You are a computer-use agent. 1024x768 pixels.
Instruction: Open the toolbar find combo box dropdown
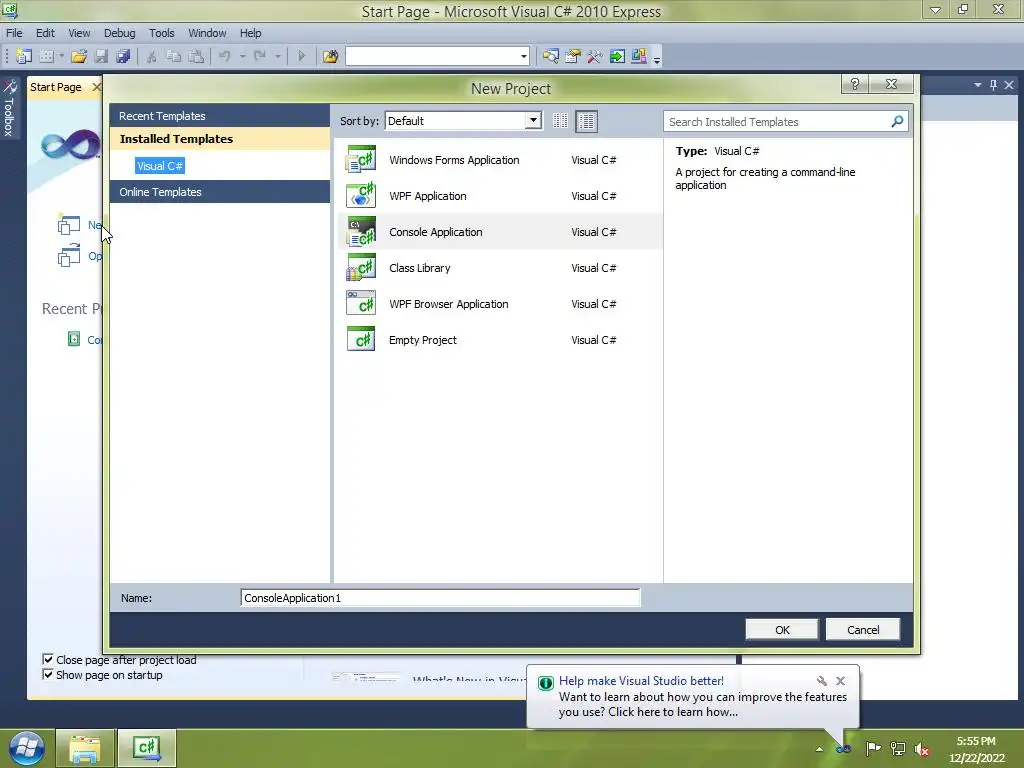pyautogui.click(x=524, y=56)
